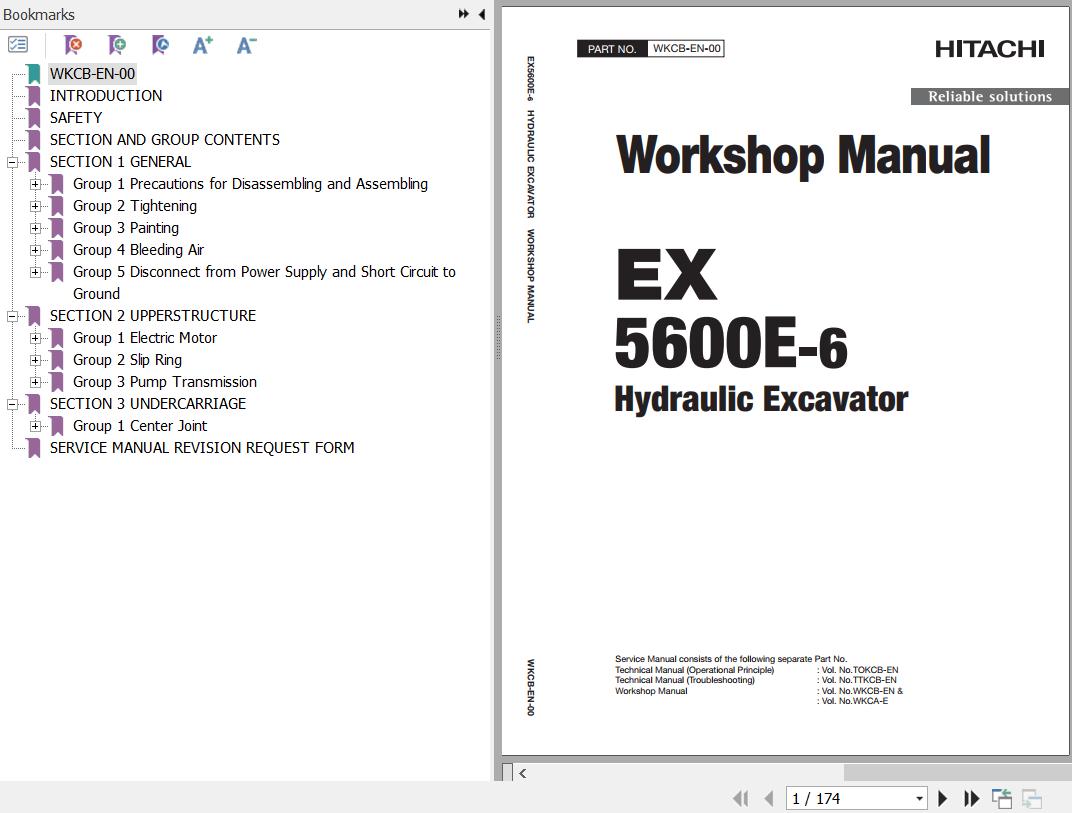This screenshot has height=813, width=1072.
Task: Expand Group 5 Disconnect from Power Supply
Action: 35,271
